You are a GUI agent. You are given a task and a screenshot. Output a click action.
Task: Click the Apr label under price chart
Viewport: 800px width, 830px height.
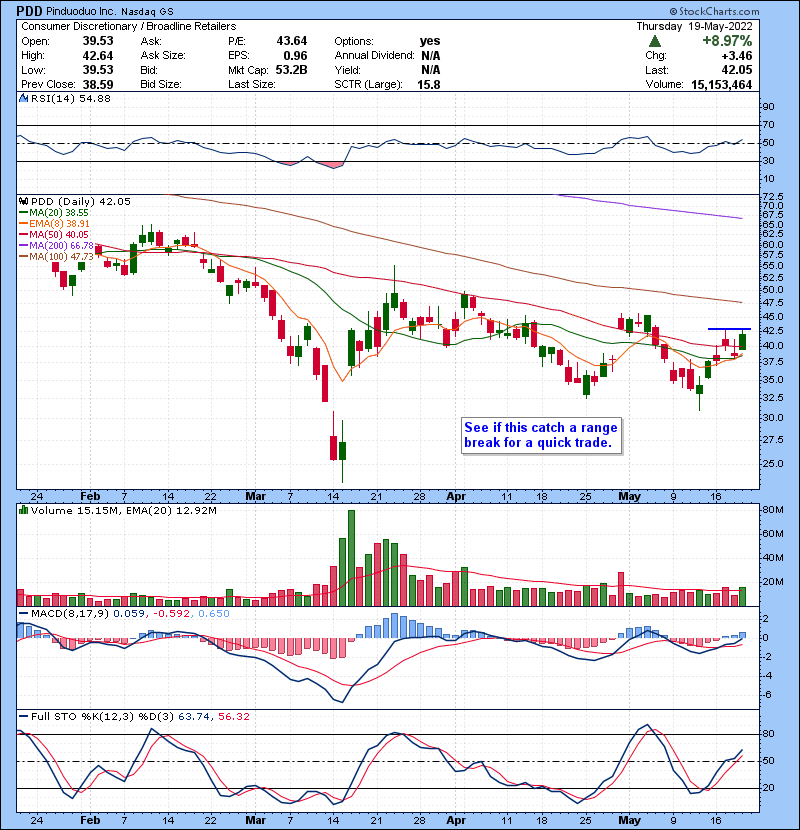click(x=456, y=496)
